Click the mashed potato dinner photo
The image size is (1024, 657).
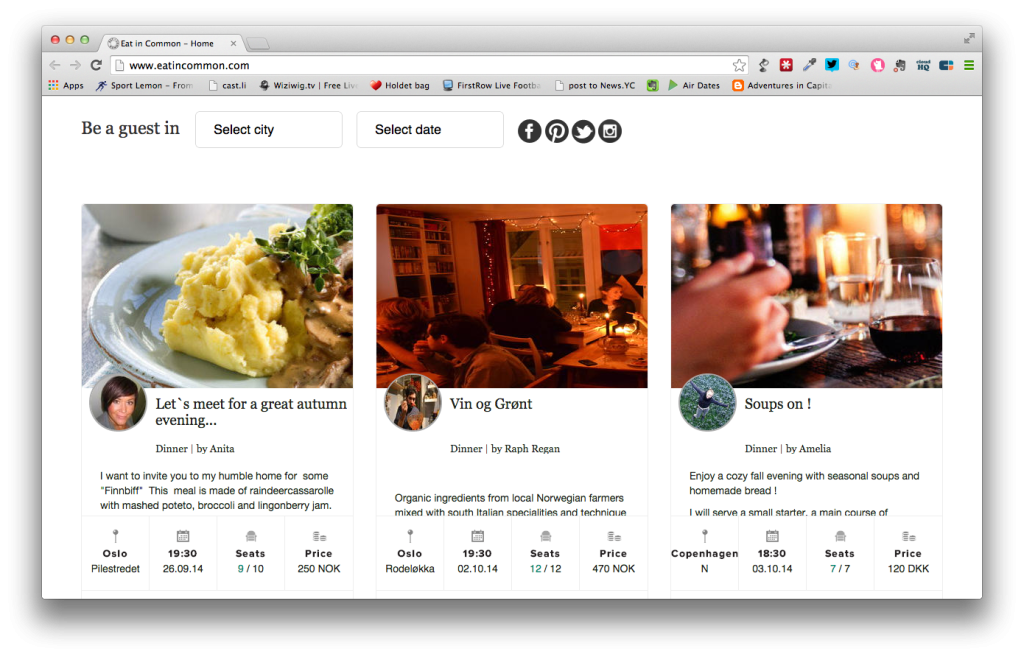click(217, 296)
